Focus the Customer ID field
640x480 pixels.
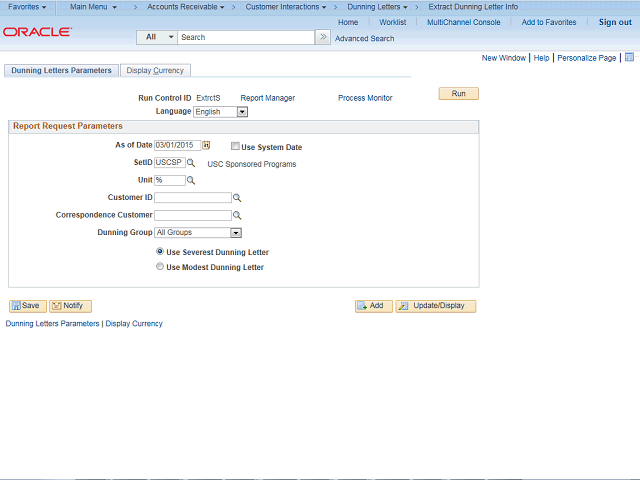point(193,198)
